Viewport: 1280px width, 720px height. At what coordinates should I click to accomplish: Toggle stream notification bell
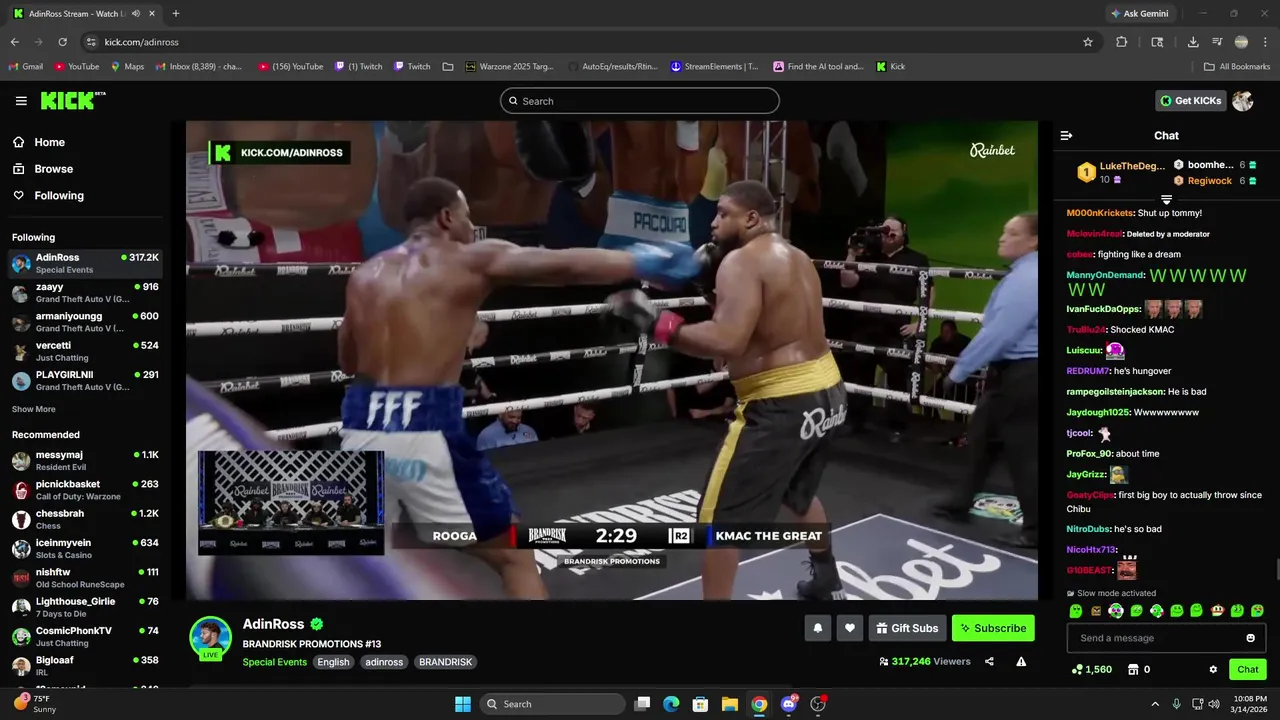point(817,628)
